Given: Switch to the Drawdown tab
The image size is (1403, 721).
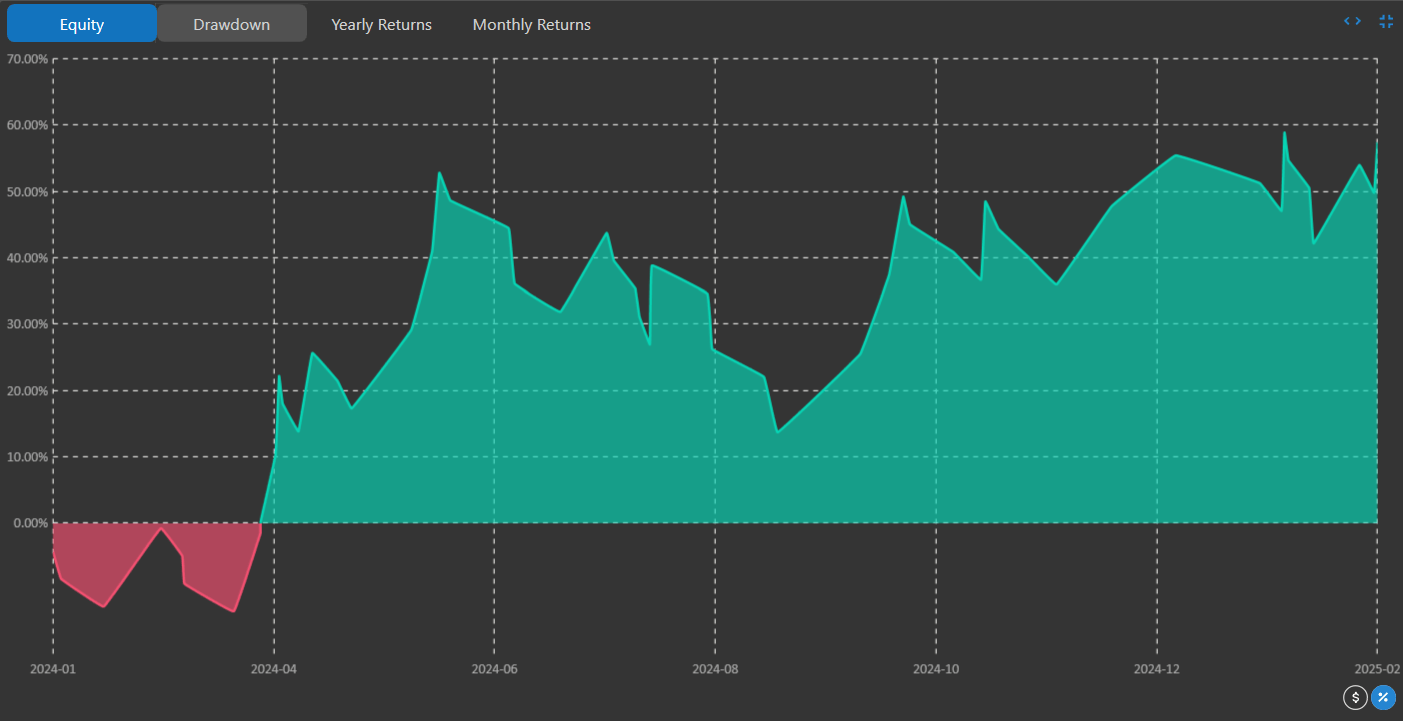Looking at the screenshot, I should click(232, 23).
